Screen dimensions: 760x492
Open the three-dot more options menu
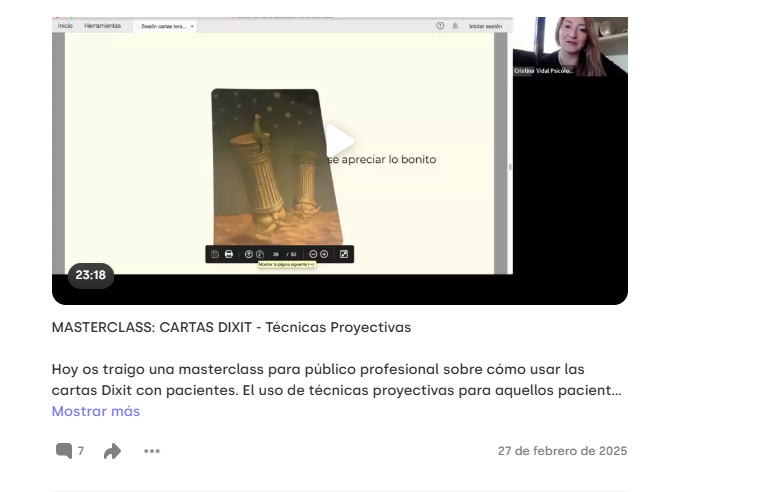tap(152, 451)
